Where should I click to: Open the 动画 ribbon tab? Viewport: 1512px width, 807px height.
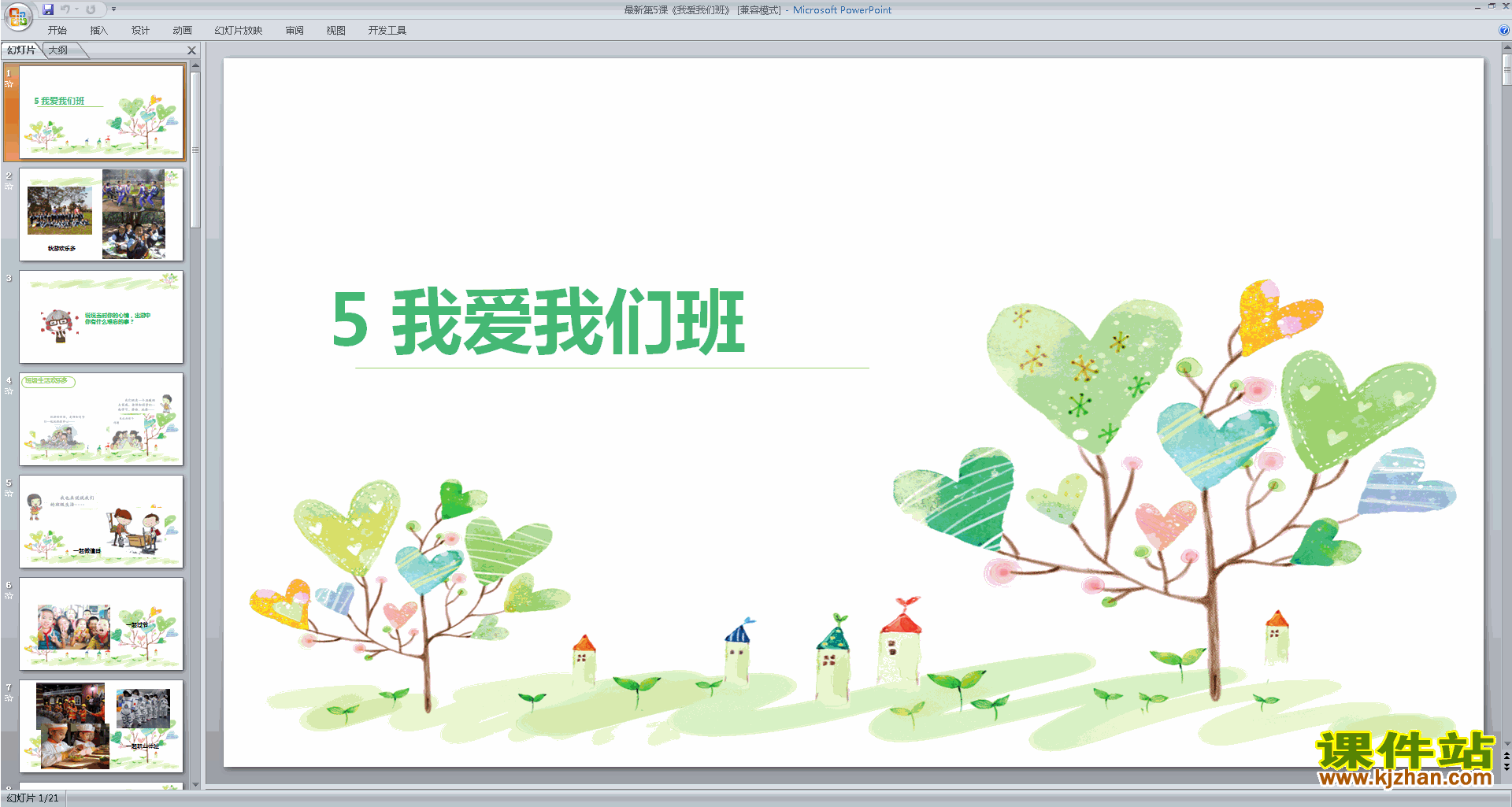(182, 31)
